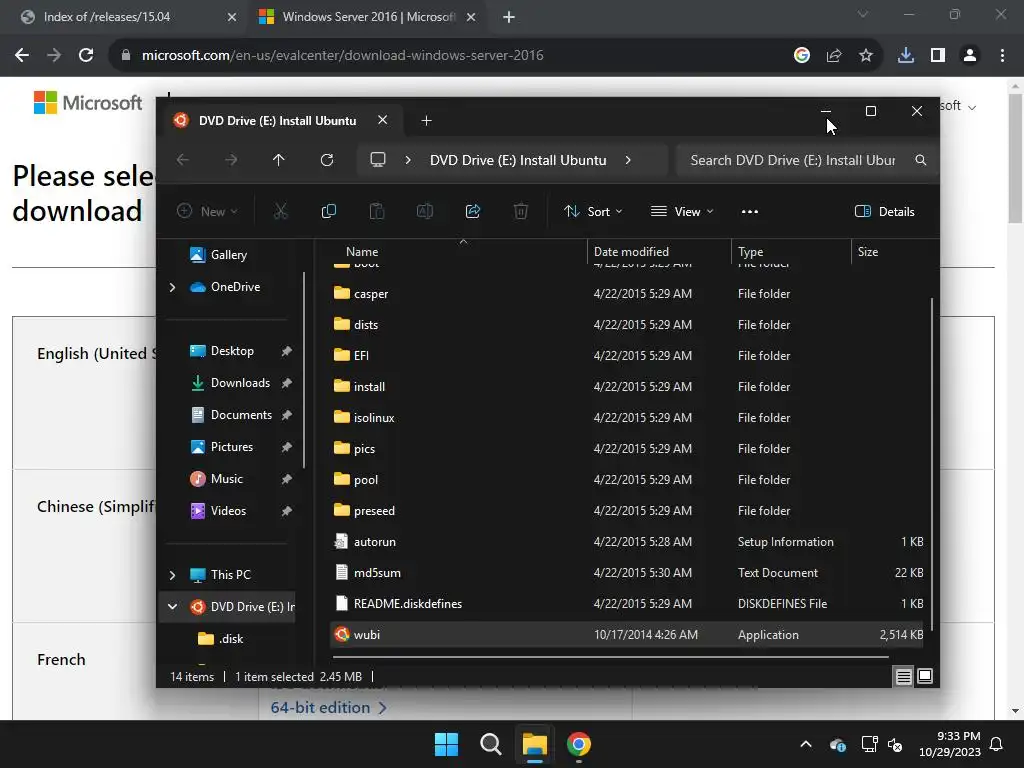The image size is (1024, 768).
Task: Click the Paste clipboard icon in Explorer toolbar
Action: tap(377, 211)
